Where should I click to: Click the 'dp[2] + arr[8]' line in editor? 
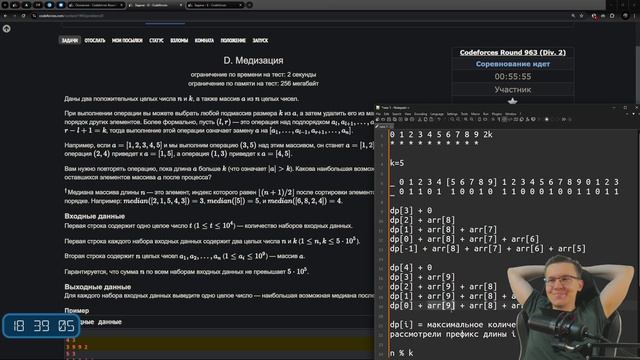422,220
